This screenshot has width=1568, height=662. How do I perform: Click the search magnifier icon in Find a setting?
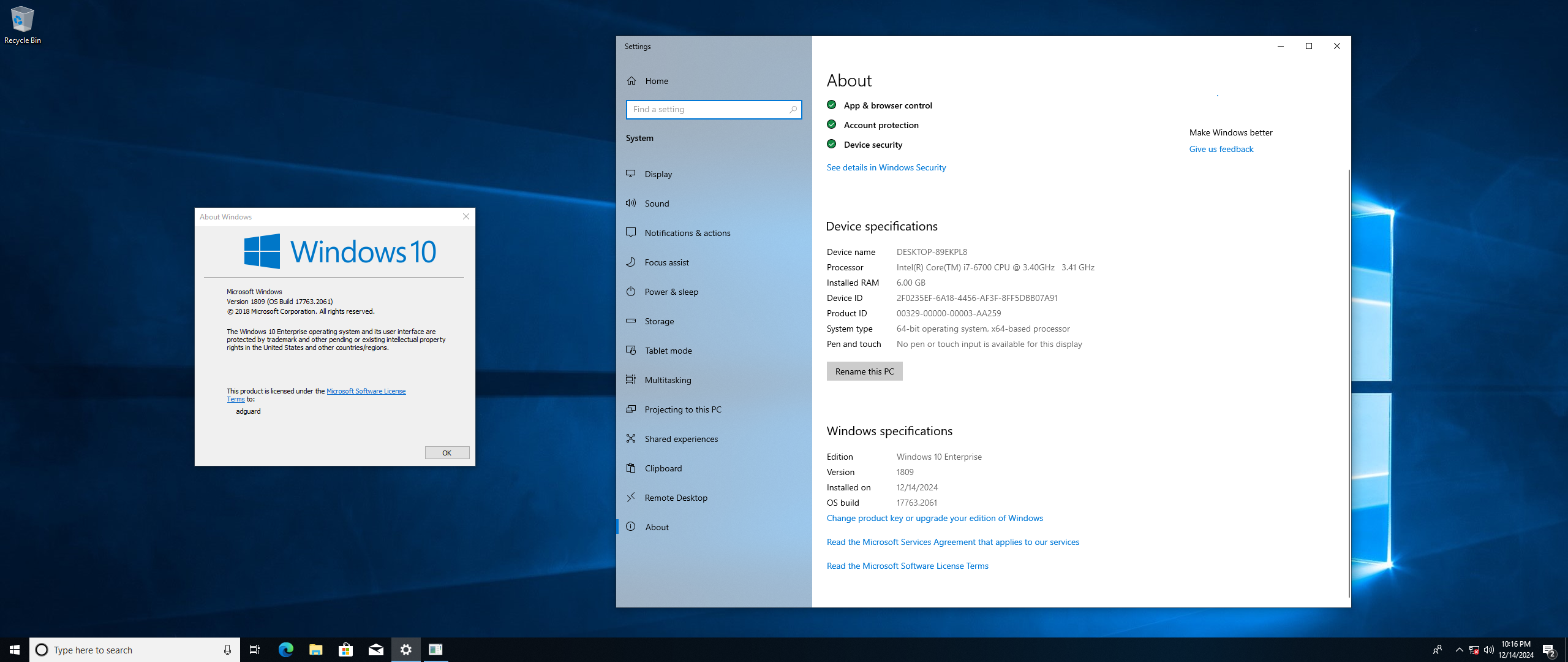pyautogui.click(x=793, y=110)
